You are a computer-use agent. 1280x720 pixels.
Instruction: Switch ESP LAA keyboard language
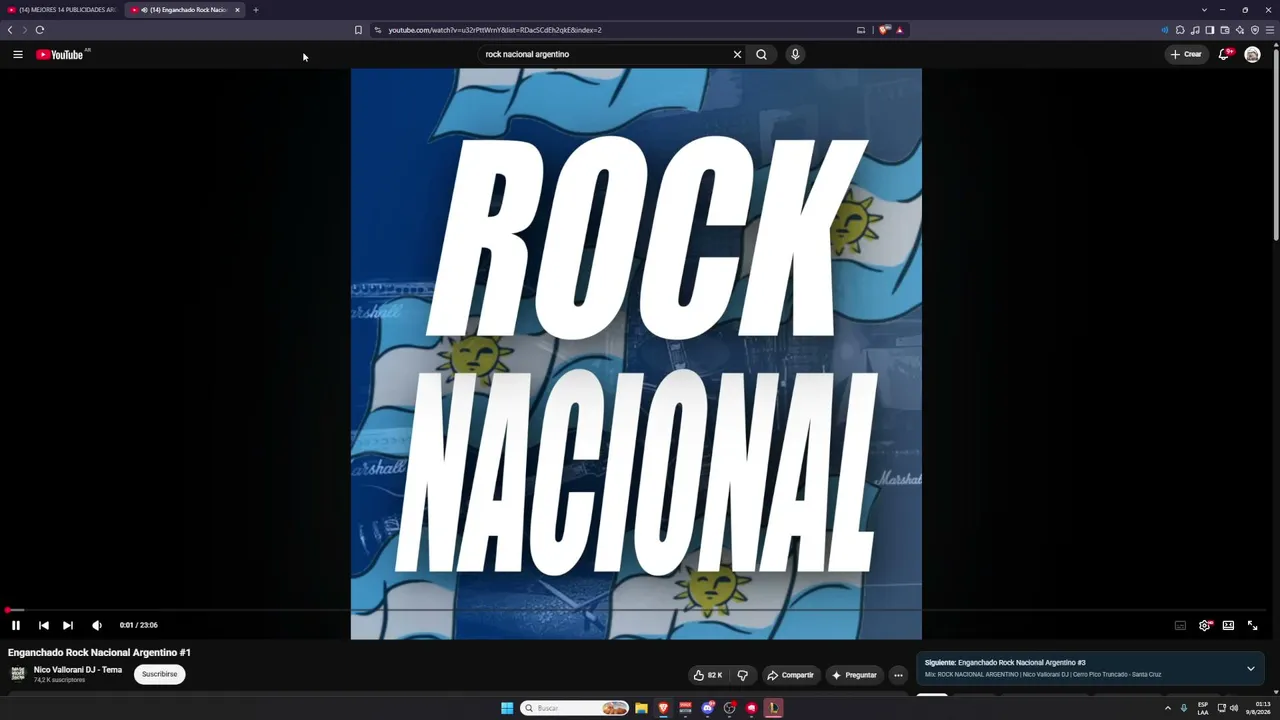[x=1203, y=708]
